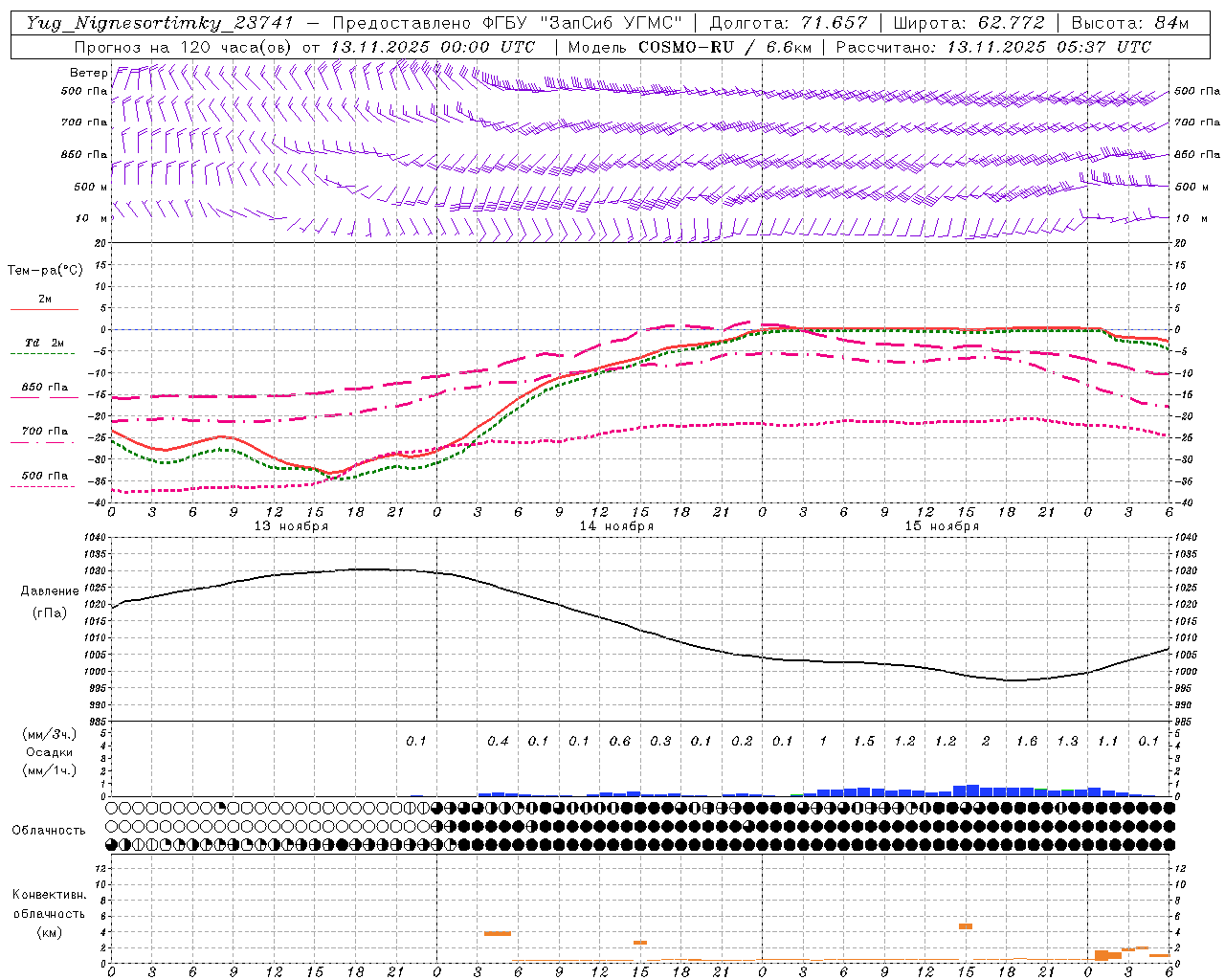Select the Давление pressure panel label

[x=50, y=591]
